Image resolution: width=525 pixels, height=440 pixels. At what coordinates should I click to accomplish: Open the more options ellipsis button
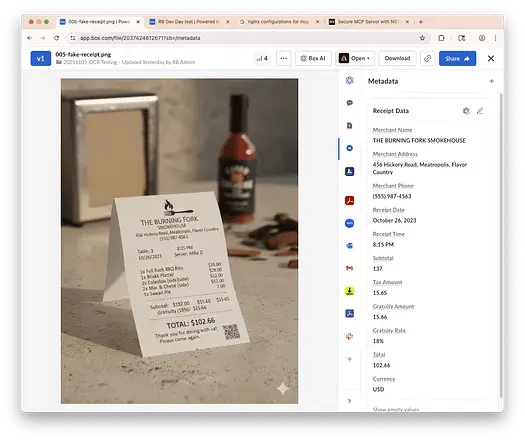(x=283, y=58)
